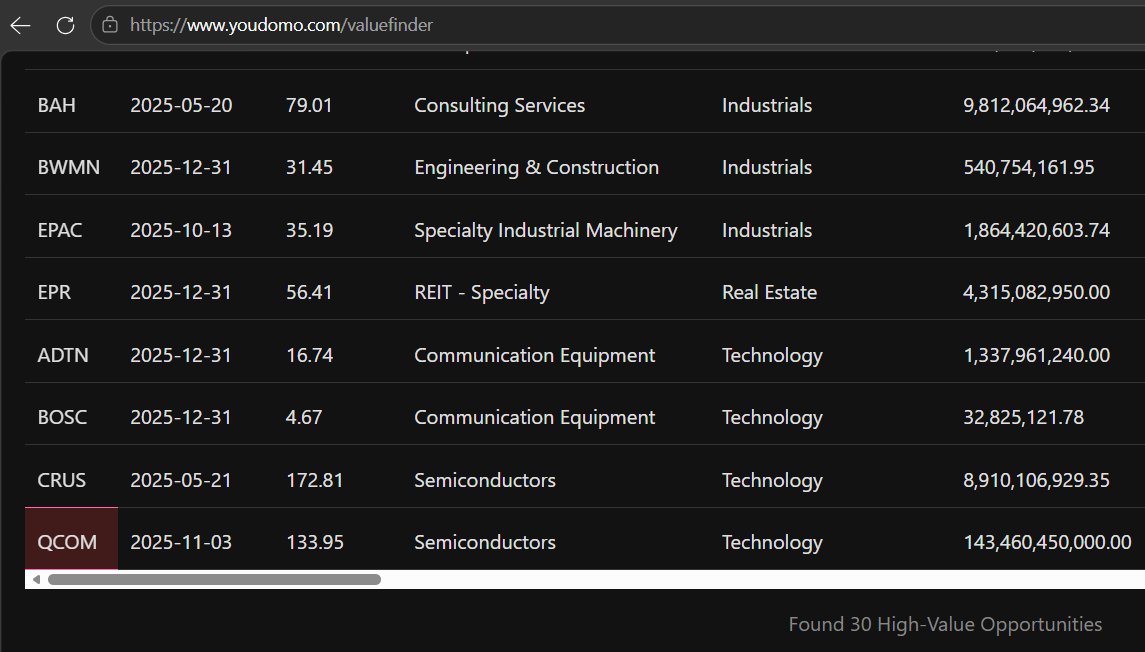This screenshot has width=1145, height=652.
Task: Click Technology sector in ADTN row
Action: click(773, 356)
